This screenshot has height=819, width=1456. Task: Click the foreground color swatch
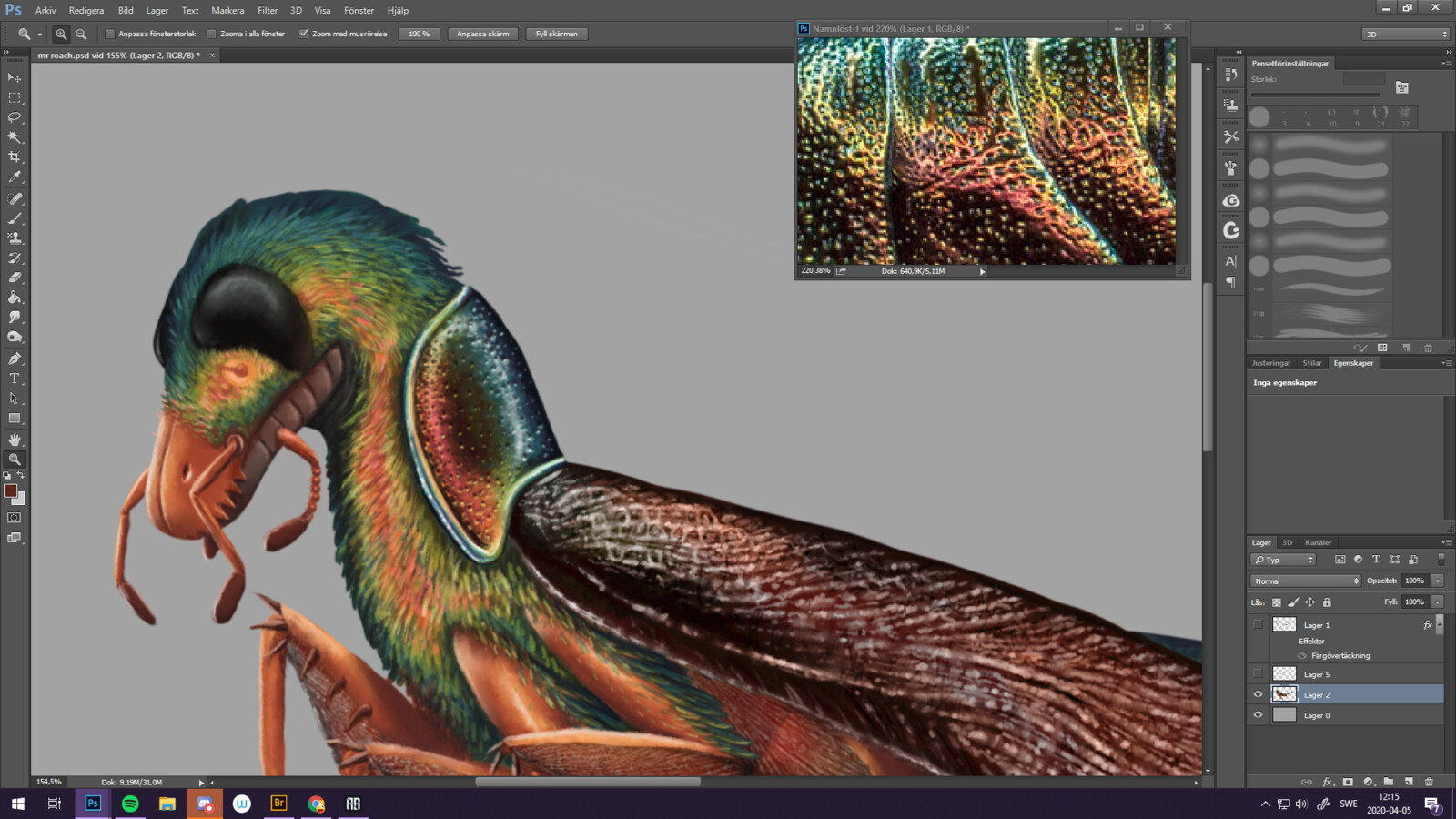pos(11,490)
